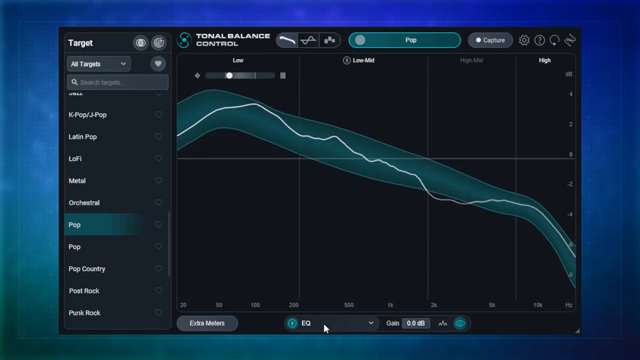Select the K-Pop/J-Pop target
This screenshot has height=360, width=640.
[87, 115]
